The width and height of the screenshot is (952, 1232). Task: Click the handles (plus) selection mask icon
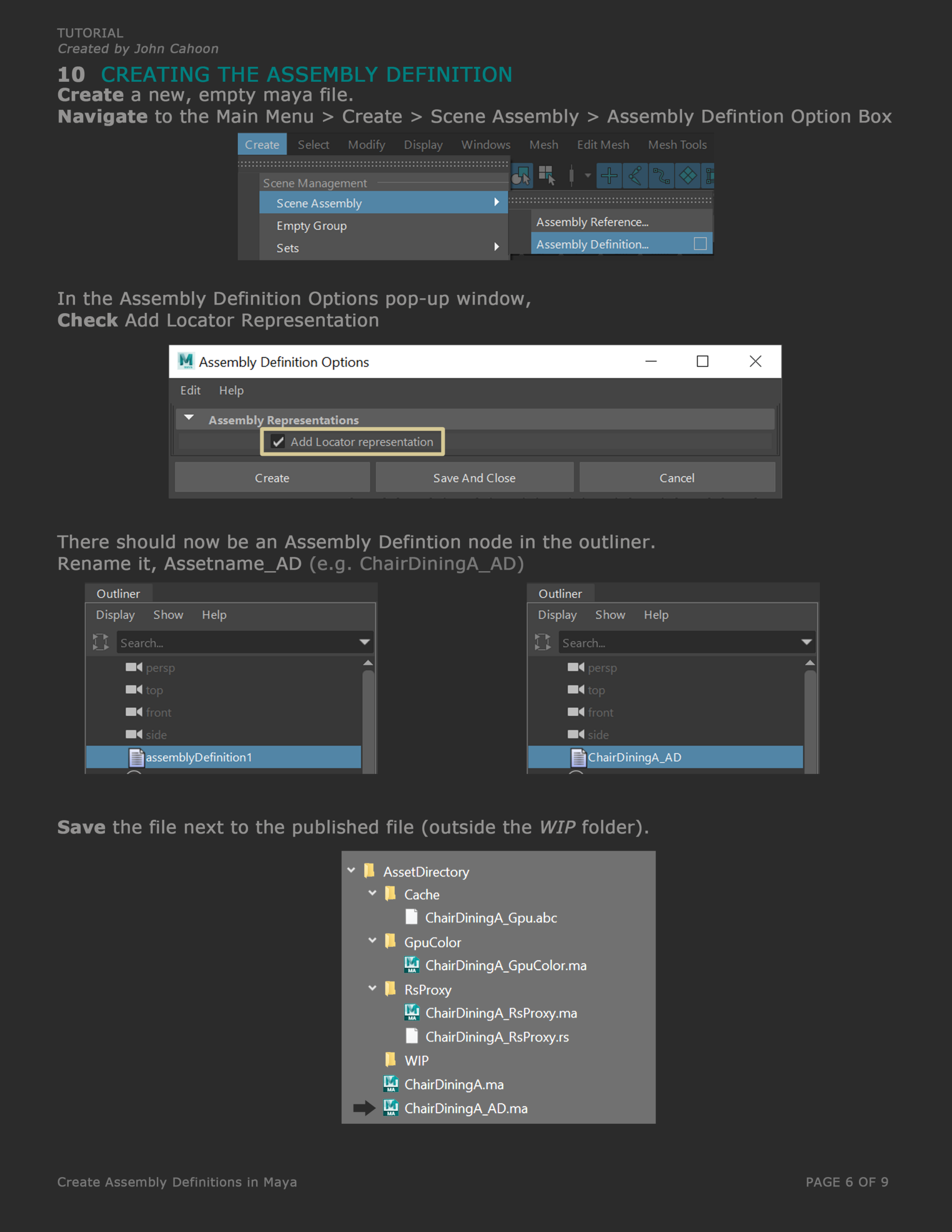point(609,176)
